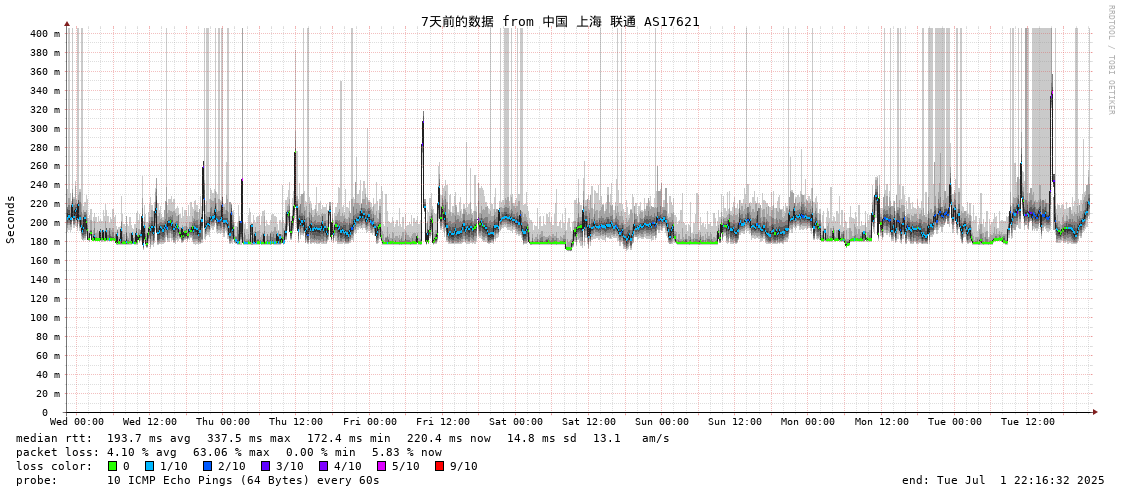Click the 'Mon 12:00' time axis label

click(x=882, y=422)
